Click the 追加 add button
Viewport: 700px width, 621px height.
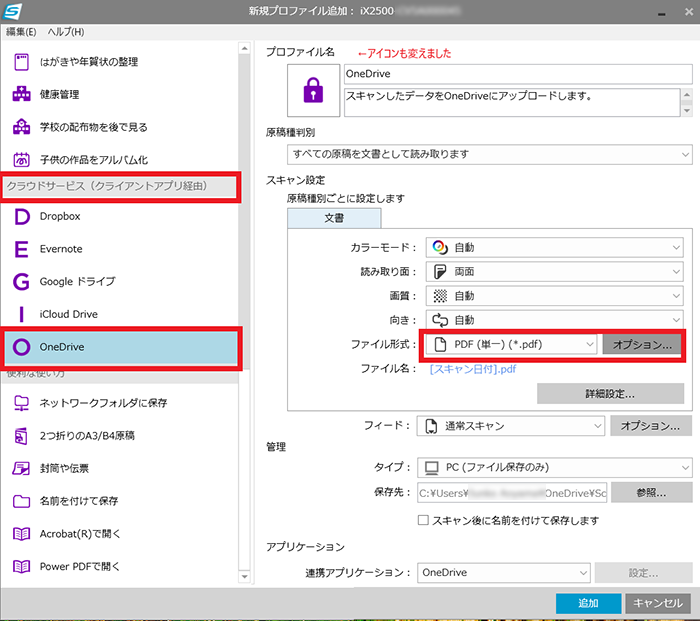pos(588,603)
